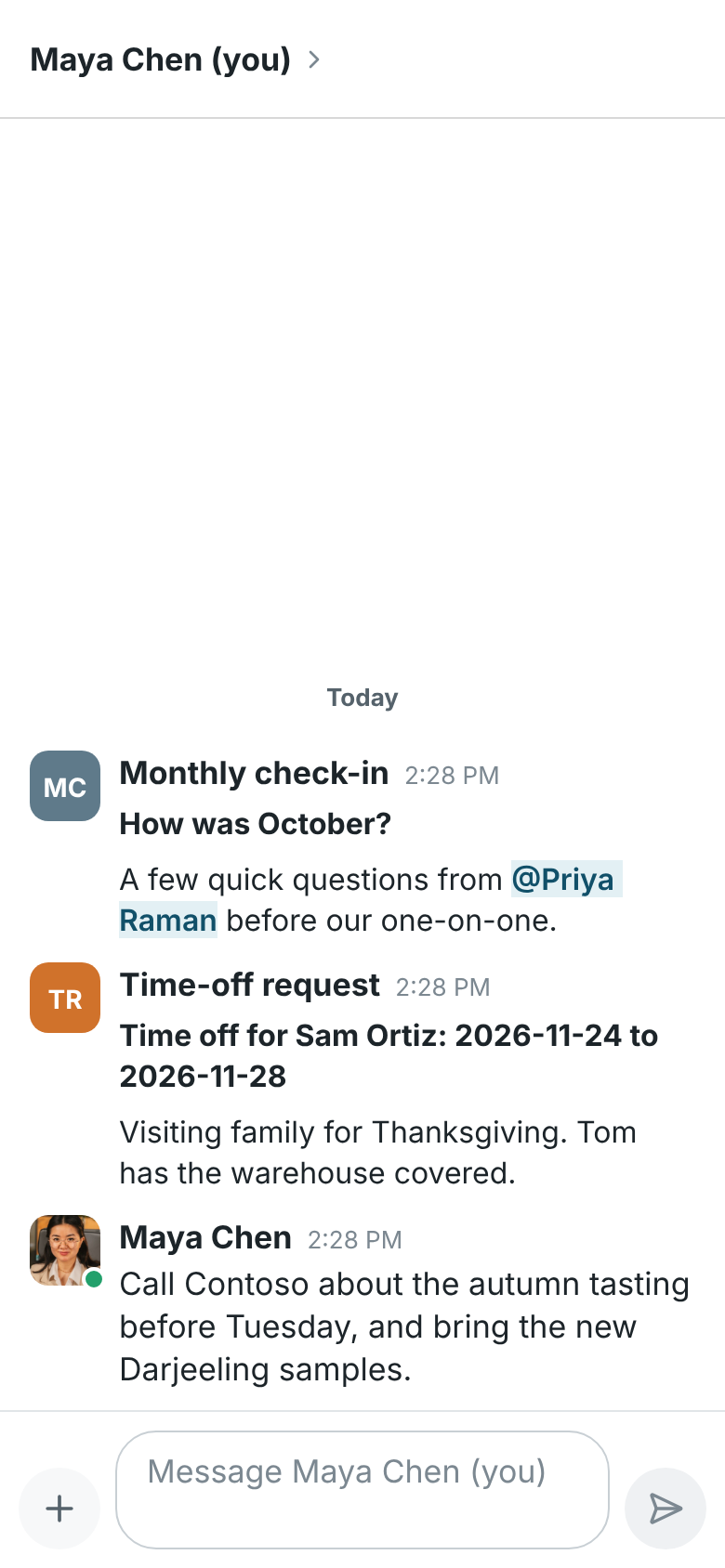Click the TR Time-off request avatar
This screenshot has height=1568, width=725.
point(65,998)
